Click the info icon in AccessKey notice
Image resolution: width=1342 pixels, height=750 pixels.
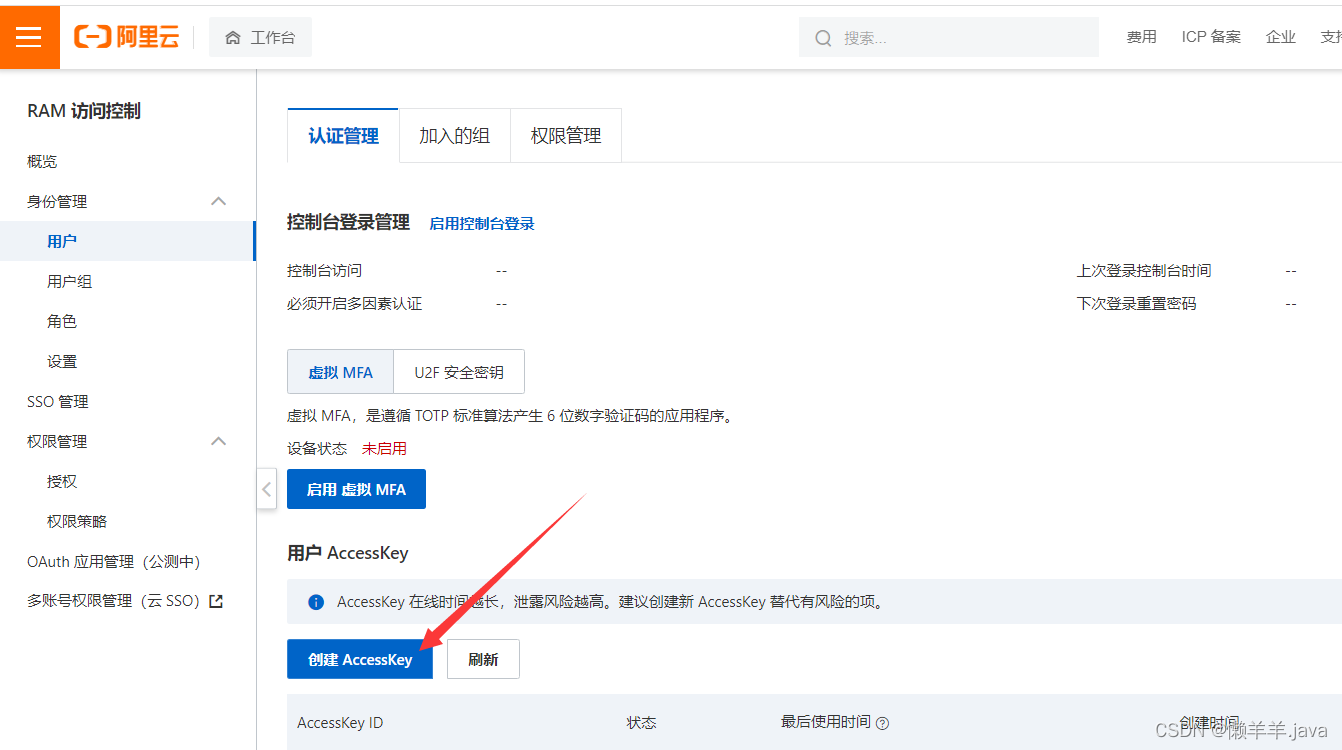pyautogui.click(x=316, y=602)
